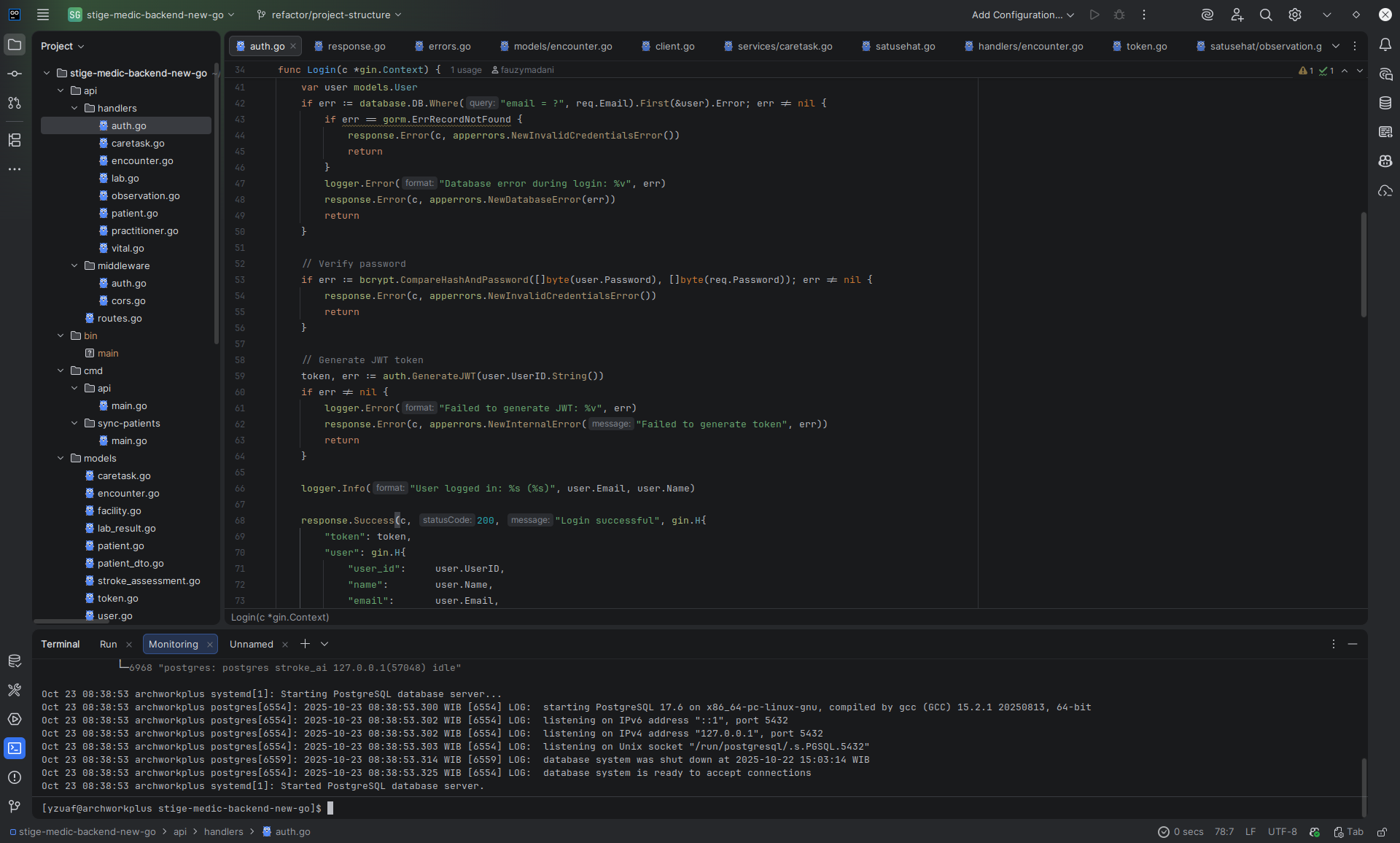Click the 1 usage inlay link
1400x843 pixels.
(x=466, y=70)
